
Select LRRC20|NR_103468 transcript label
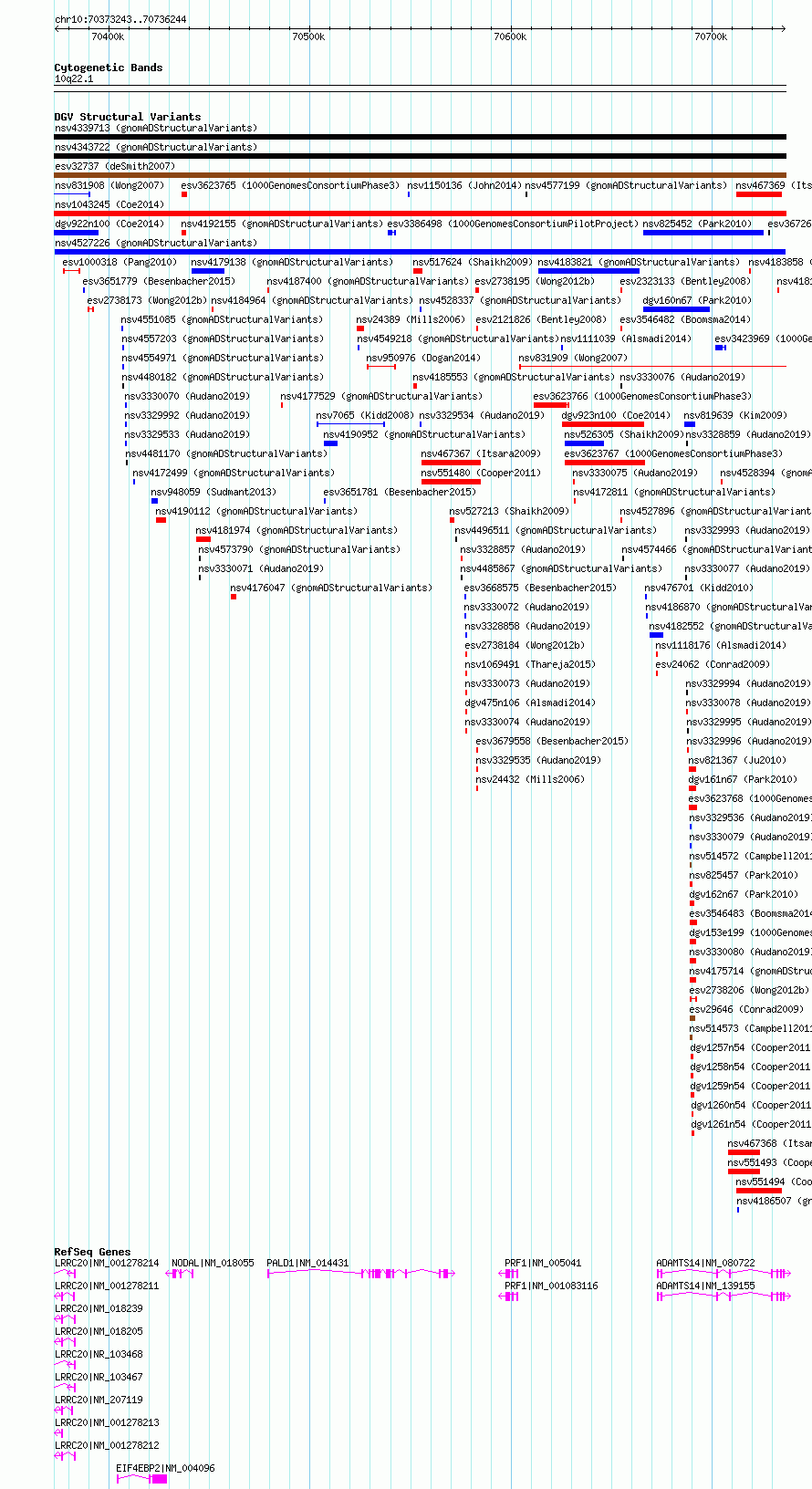(x=99, y=1354)
